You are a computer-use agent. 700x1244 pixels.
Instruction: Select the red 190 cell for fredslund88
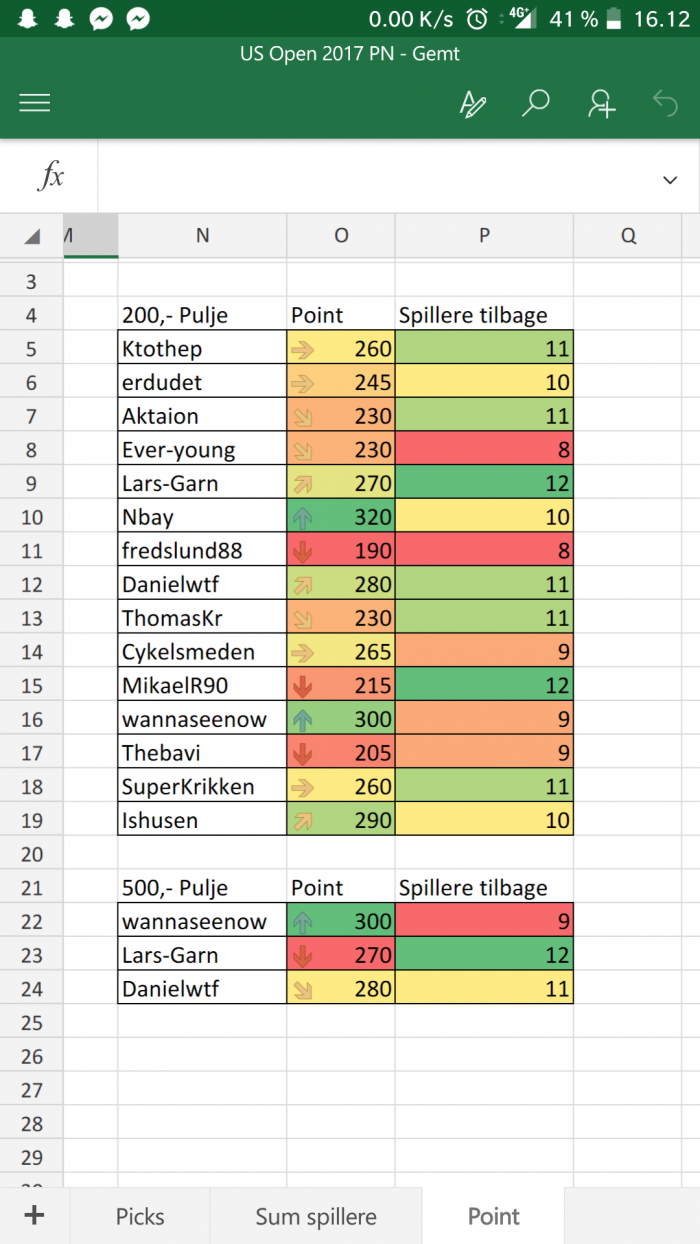[x=341, y=551]
